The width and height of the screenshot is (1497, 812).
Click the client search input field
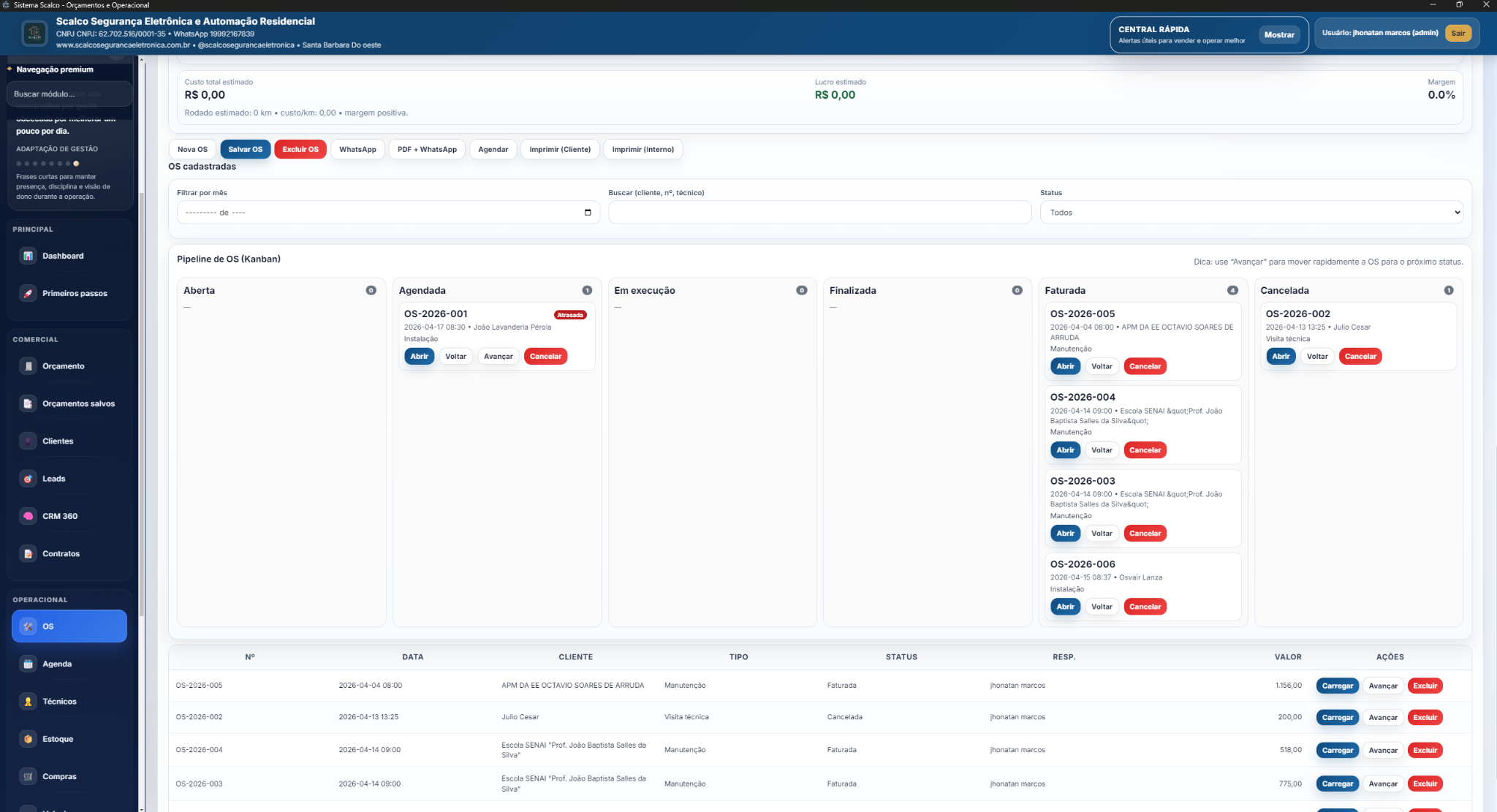pyautogui.click(x=819, y=212)
